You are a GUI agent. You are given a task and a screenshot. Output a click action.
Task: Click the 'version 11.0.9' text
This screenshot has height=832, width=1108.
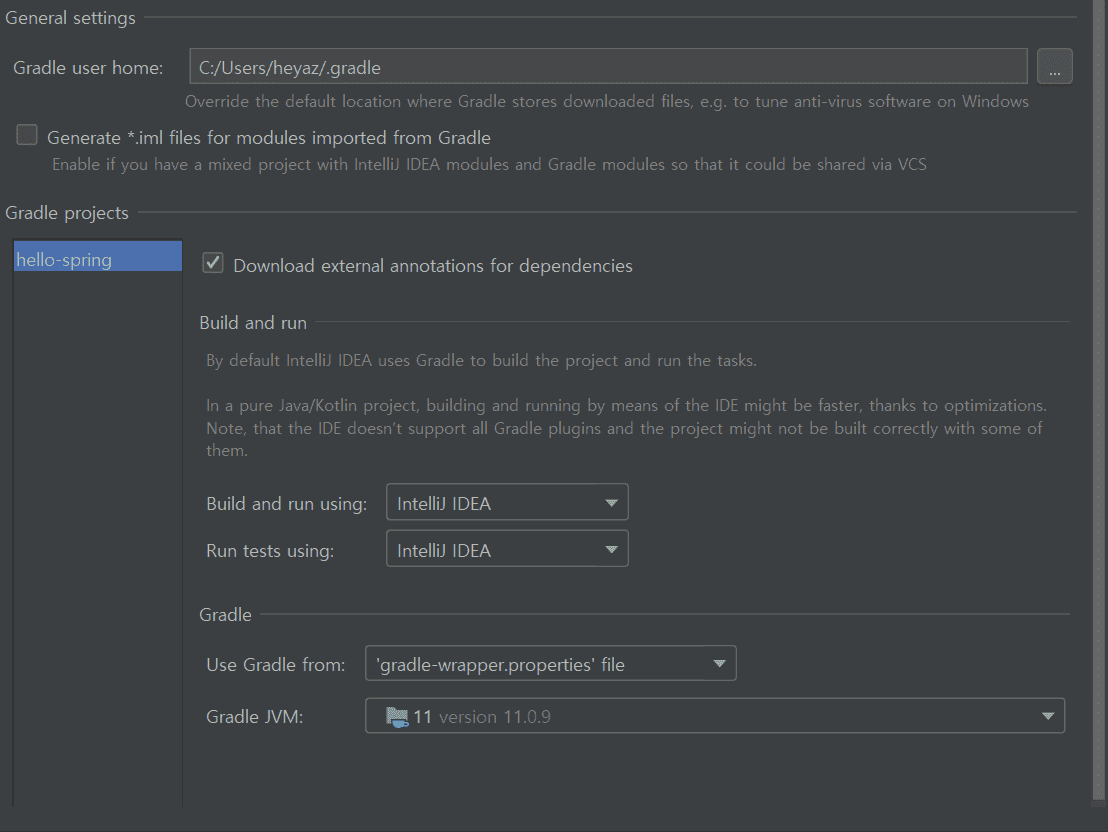(x=495, y=717)
